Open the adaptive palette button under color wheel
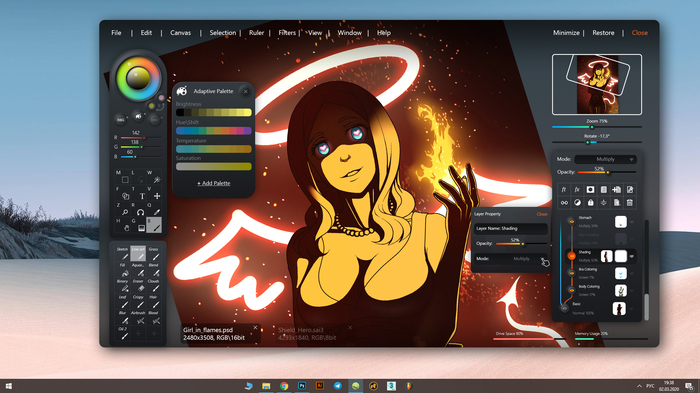Screen dimensions: 700x393 (138, 116)
